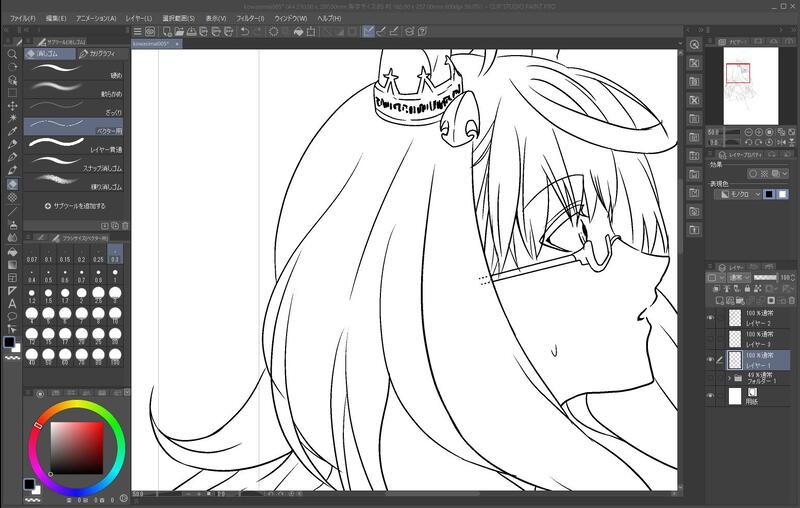This screenshot has width=800, height=508.
Task: Click Navigator flip horizontal icon
Action: (781, 142)
